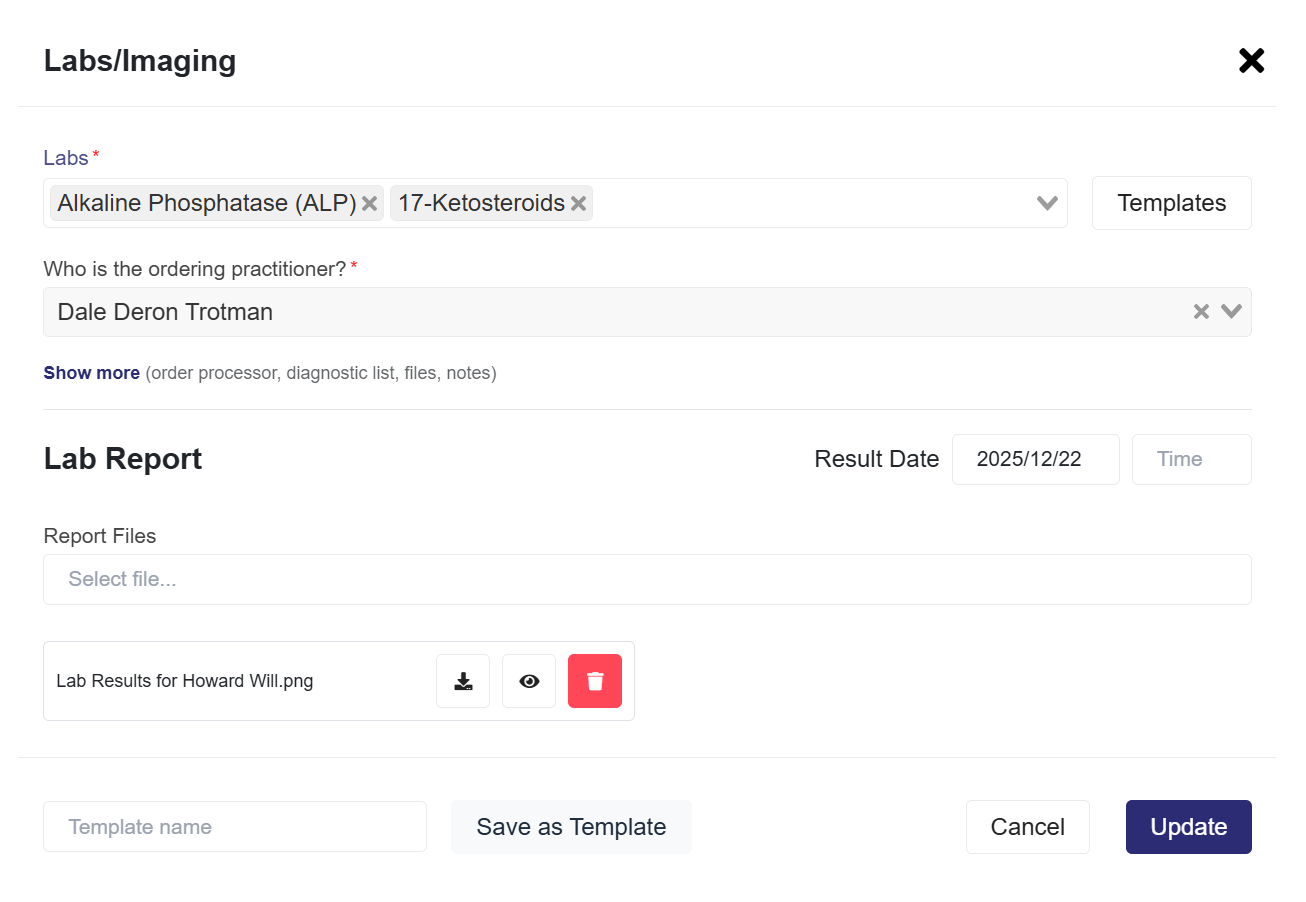The image size is (1306, 902).
Task: Expand Show more options
Action: pos(91,373)
